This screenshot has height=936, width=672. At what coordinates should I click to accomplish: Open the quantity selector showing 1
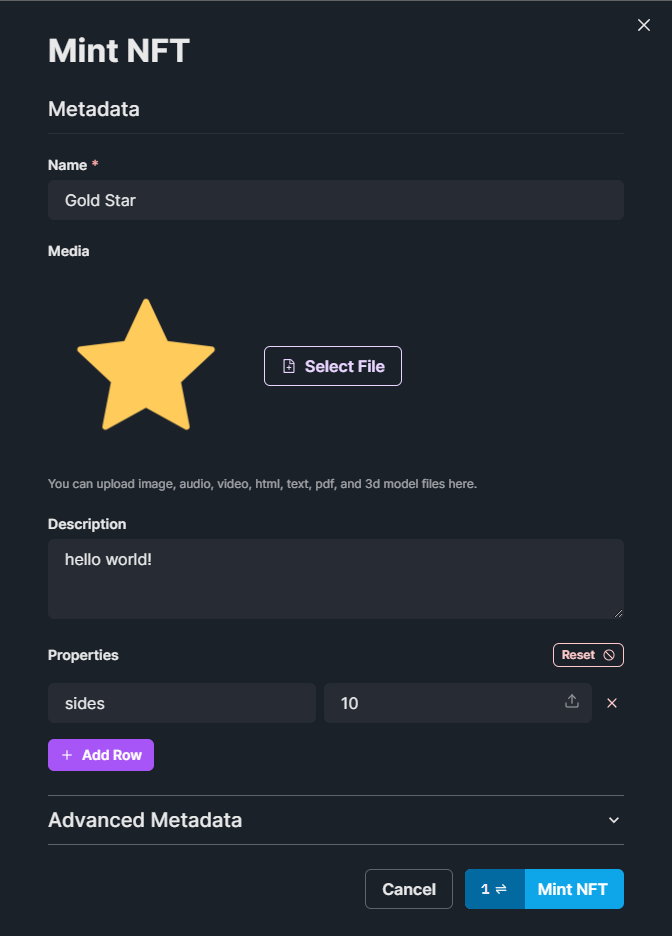tap(494, 889)
